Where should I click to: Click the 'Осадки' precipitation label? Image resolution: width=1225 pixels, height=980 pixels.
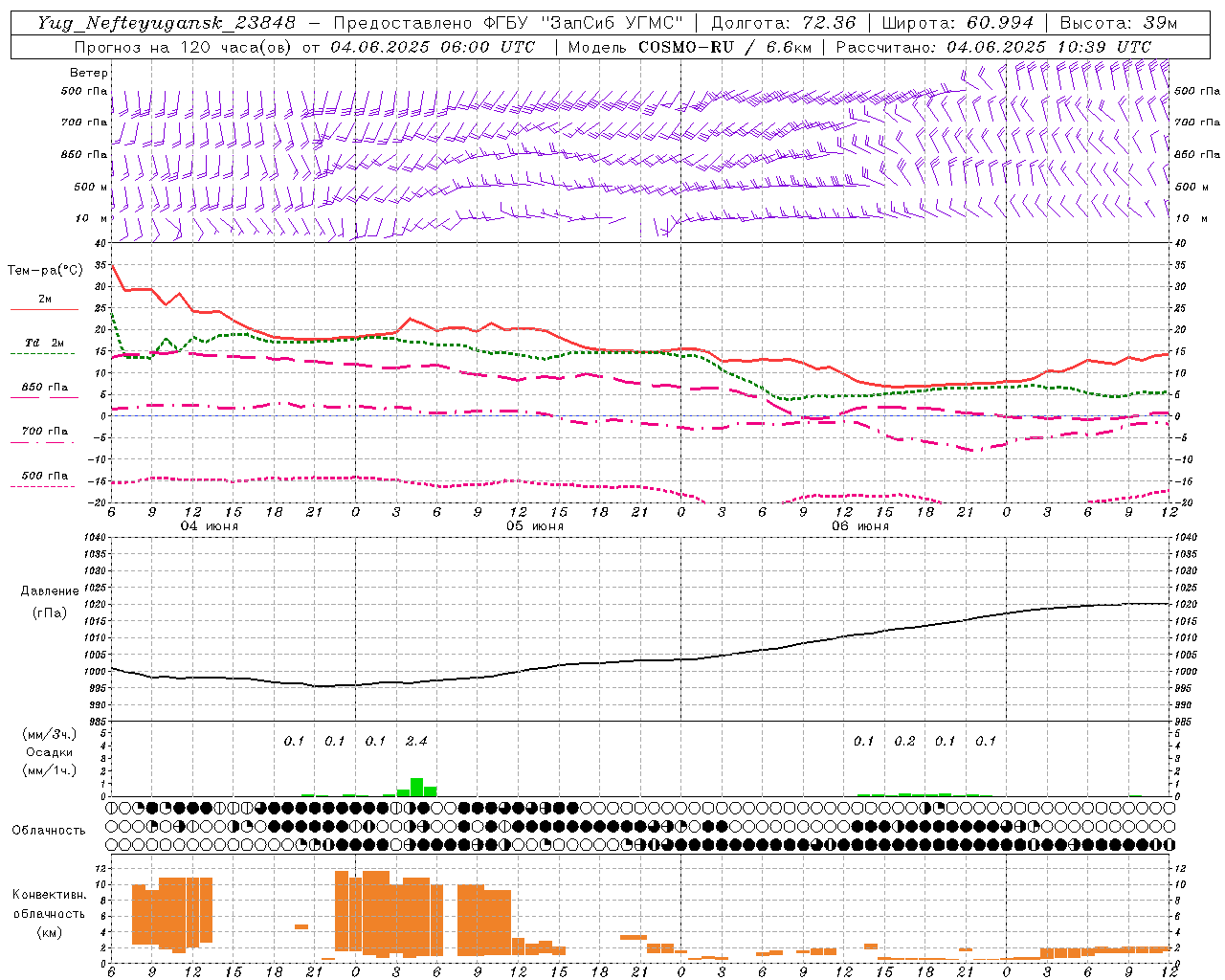[x=50, y=752]
